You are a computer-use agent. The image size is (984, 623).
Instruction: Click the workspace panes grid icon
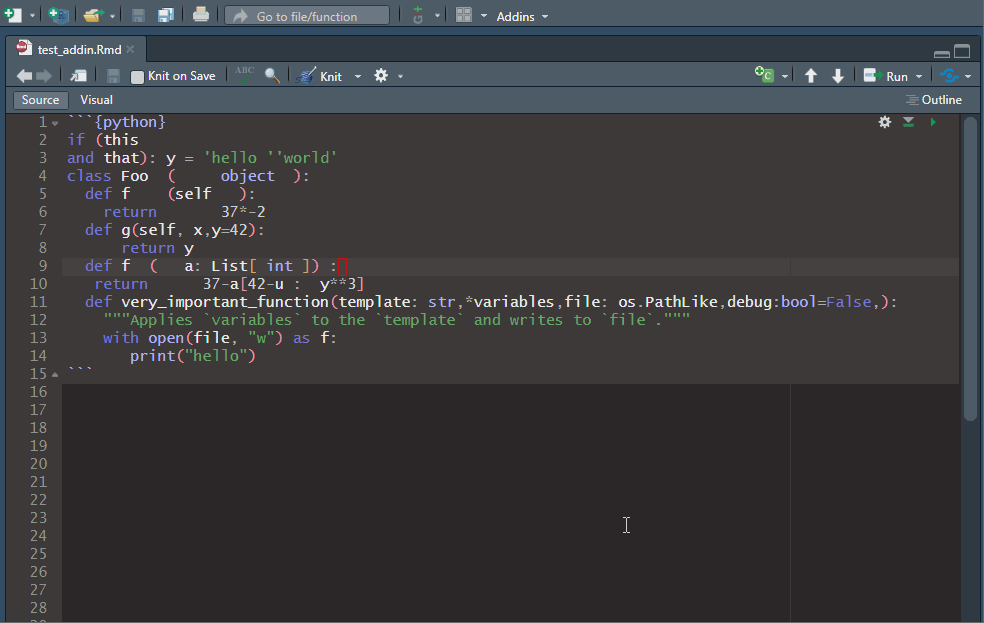(464, 15)
